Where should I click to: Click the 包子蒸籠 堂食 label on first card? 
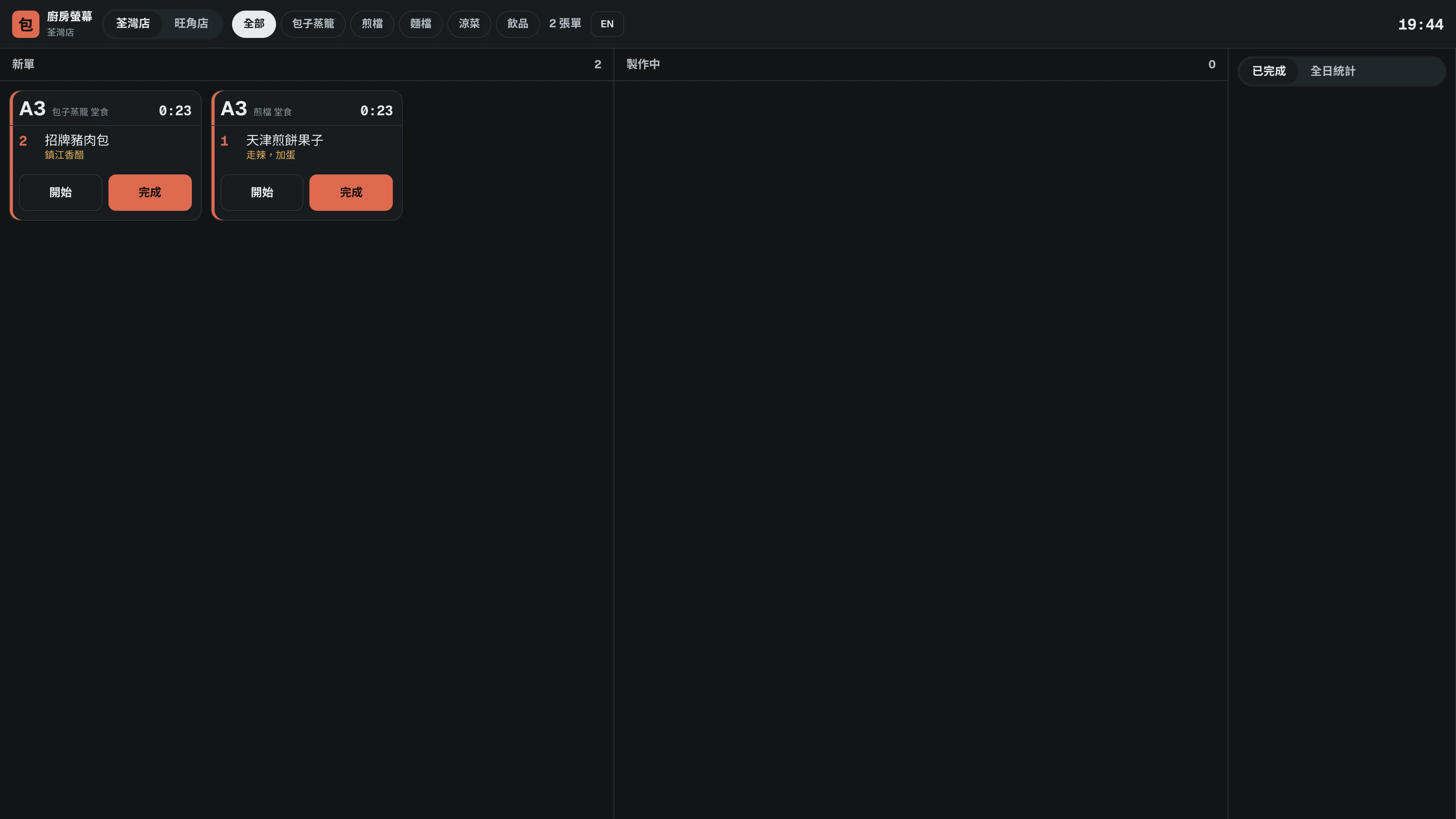pos(80,112)
